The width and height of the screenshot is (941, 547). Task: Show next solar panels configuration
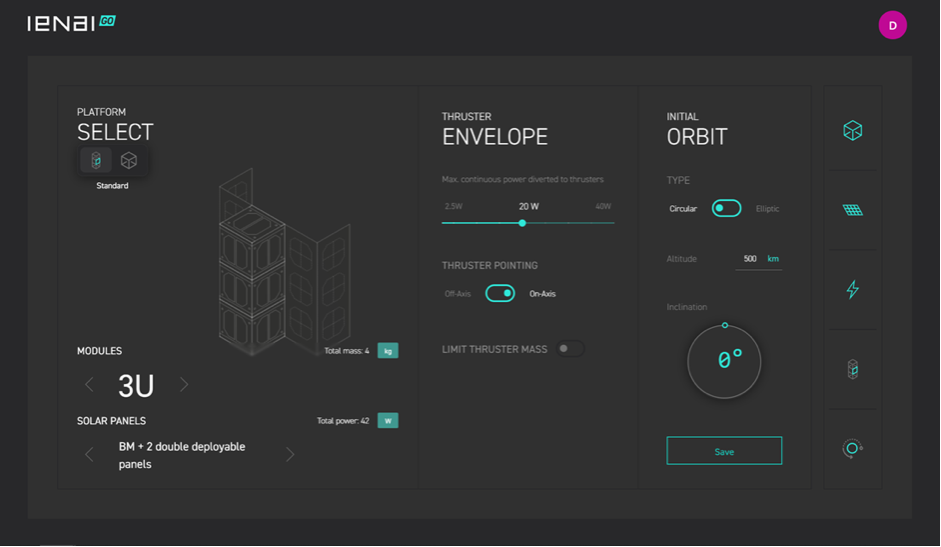[x=290, y=455]
